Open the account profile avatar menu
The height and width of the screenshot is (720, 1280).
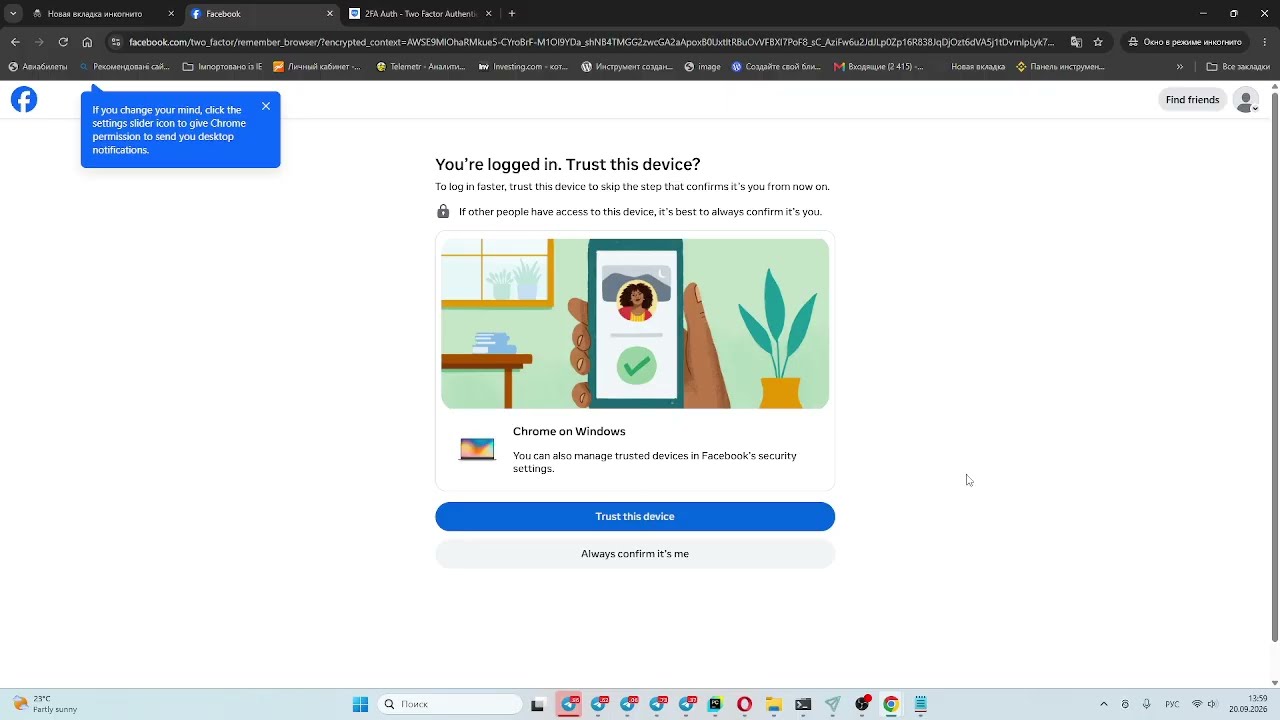coord(1246,100)
